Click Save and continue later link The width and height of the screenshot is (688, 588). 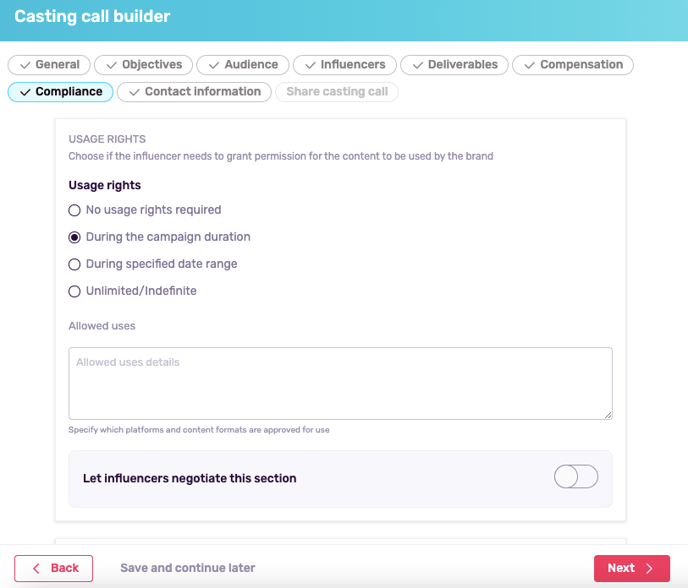tap(187, 568)
